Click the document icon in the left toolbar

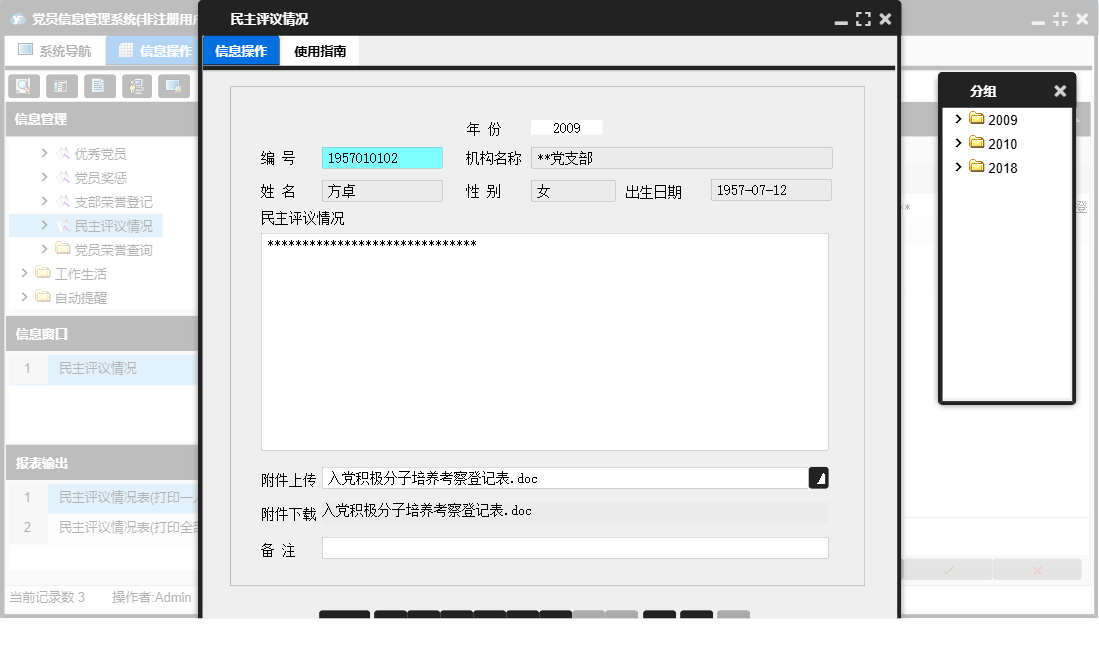[101, 86]
